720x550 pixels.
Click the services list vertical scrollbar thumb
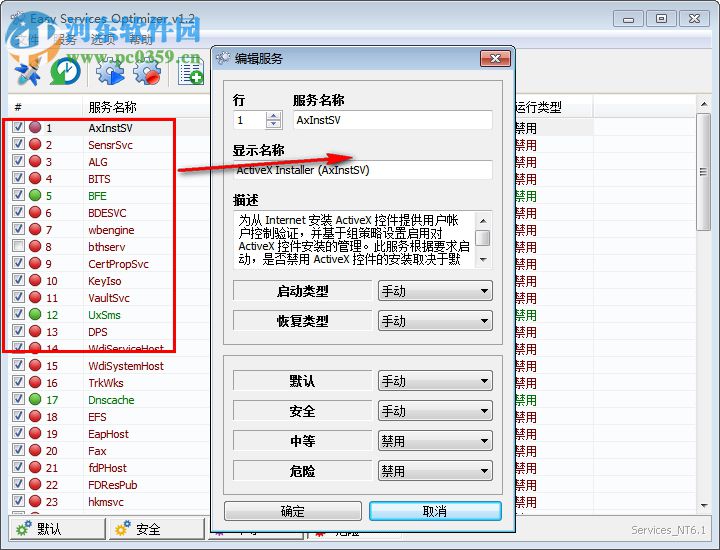pyautogui.click(x=703, y=172)
